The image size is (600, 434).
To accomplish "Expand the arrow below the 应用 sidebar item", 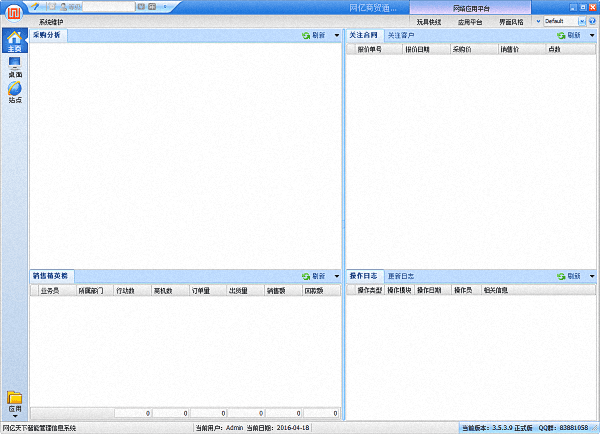I will tap(14, 416).
